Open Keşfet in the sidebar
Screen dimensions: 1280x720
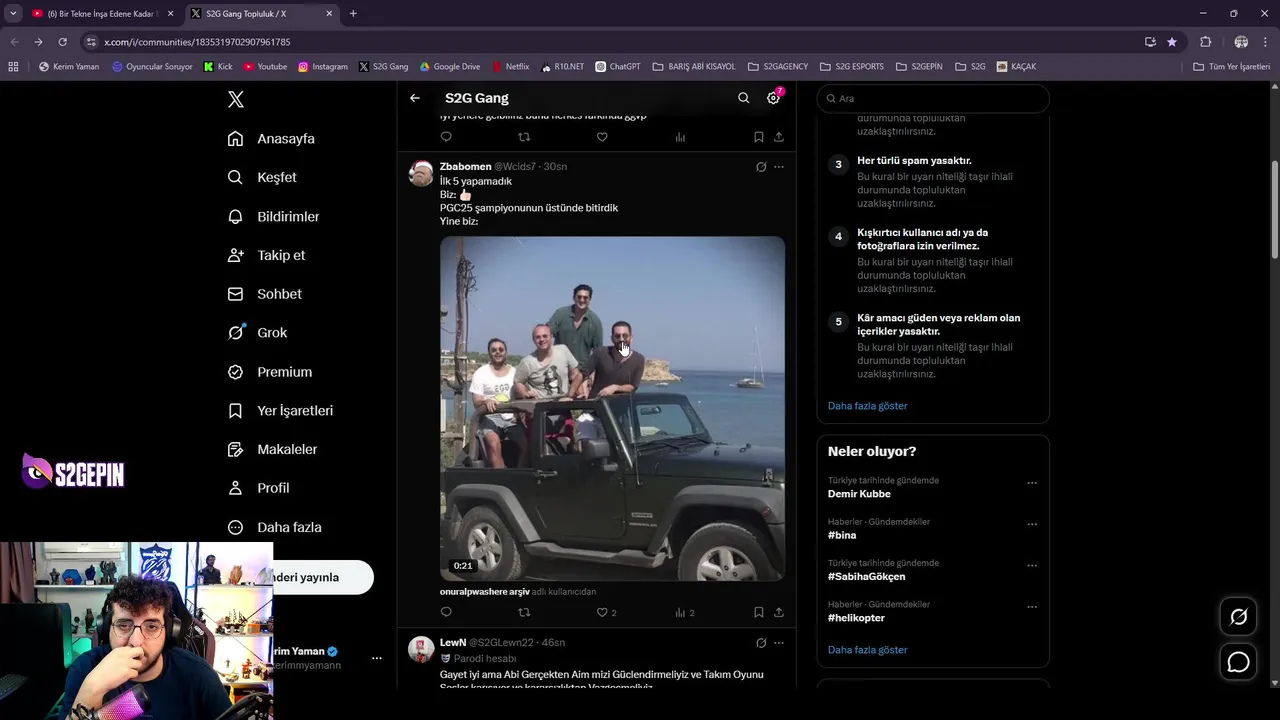click(x=262, y=177)
